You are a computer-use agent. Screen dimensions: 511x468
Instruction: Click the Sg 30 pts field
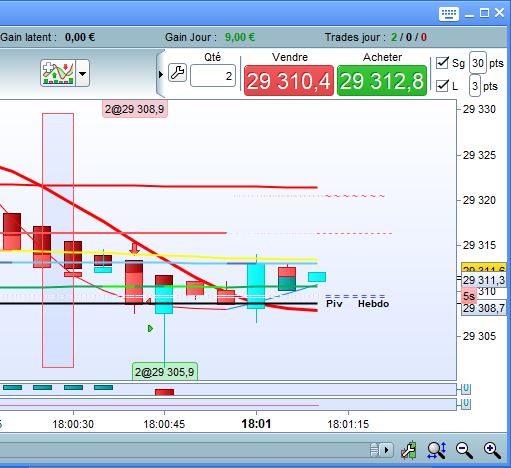(478, 63)
